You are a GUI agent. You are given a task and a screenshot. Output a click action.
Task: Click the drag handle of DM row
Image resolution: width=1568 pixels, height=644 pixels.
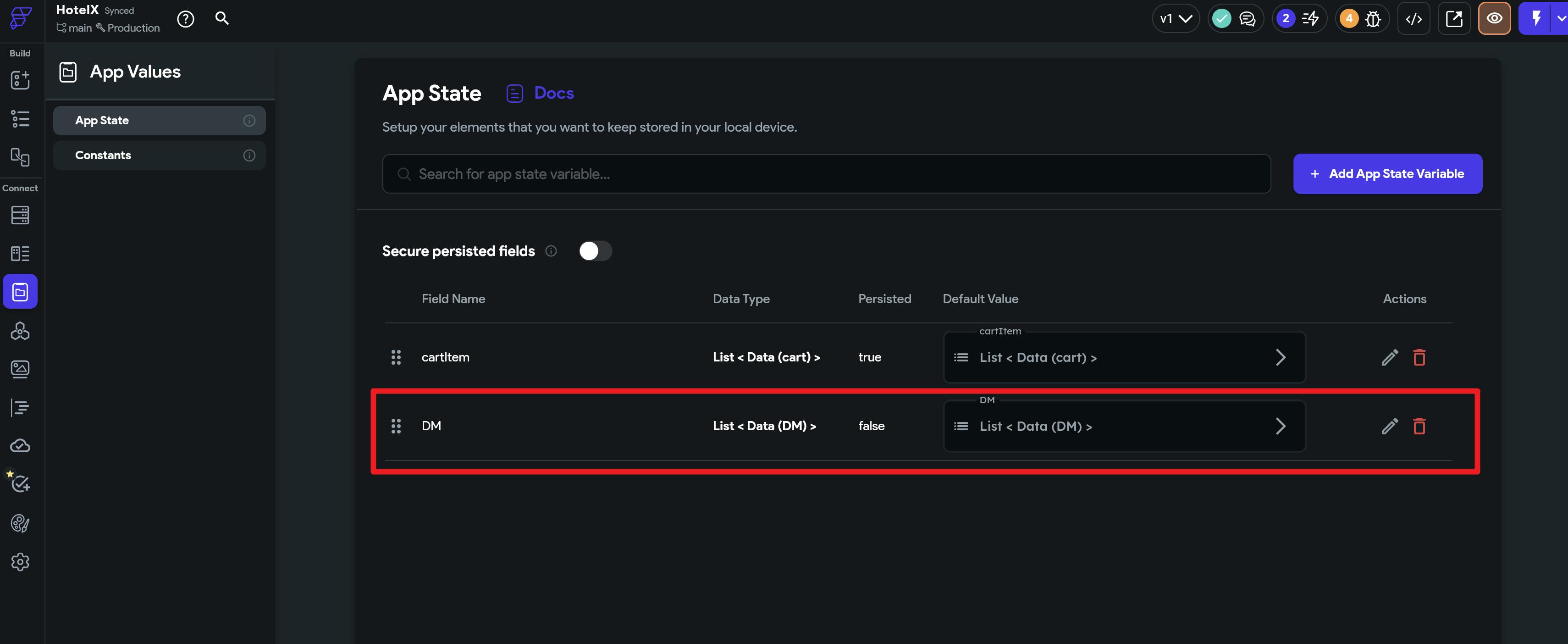396,426
